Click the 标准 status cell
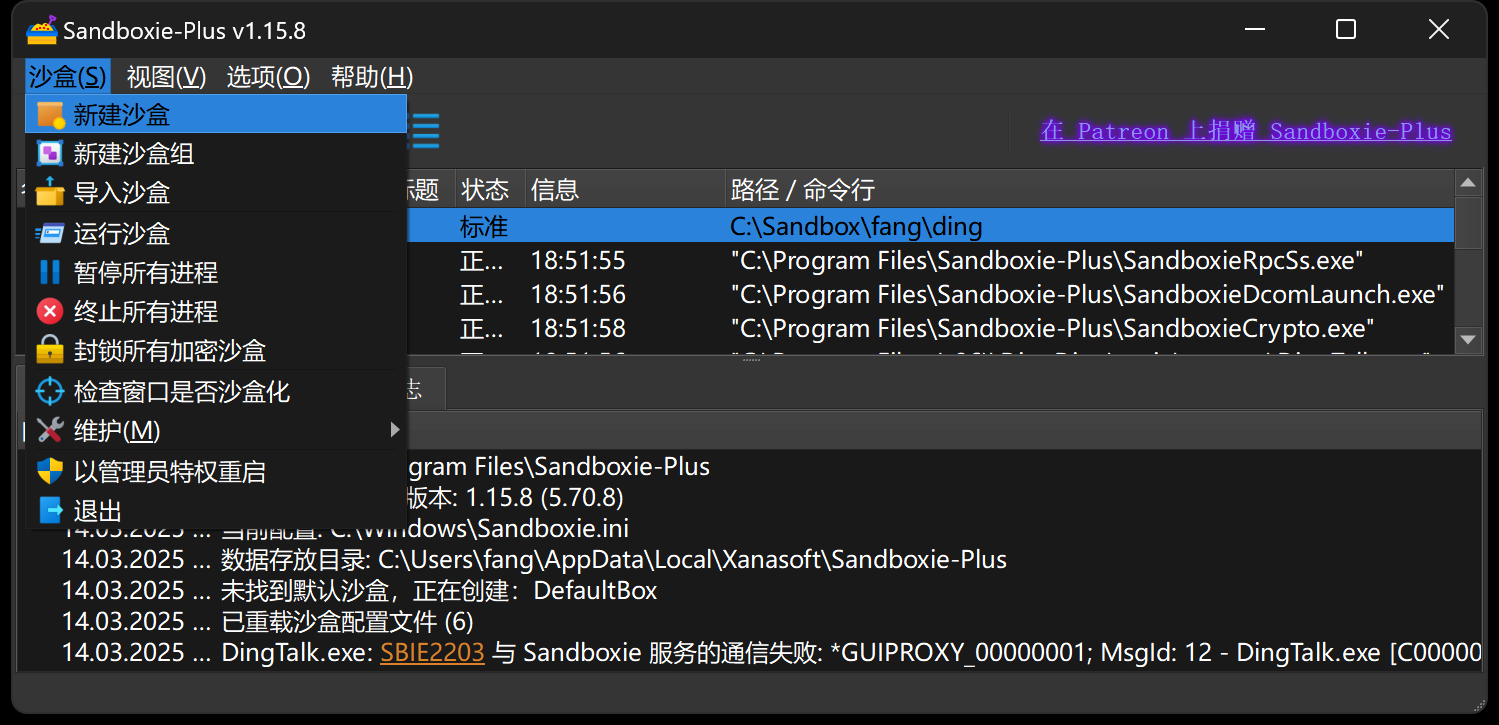 (484, 226)
